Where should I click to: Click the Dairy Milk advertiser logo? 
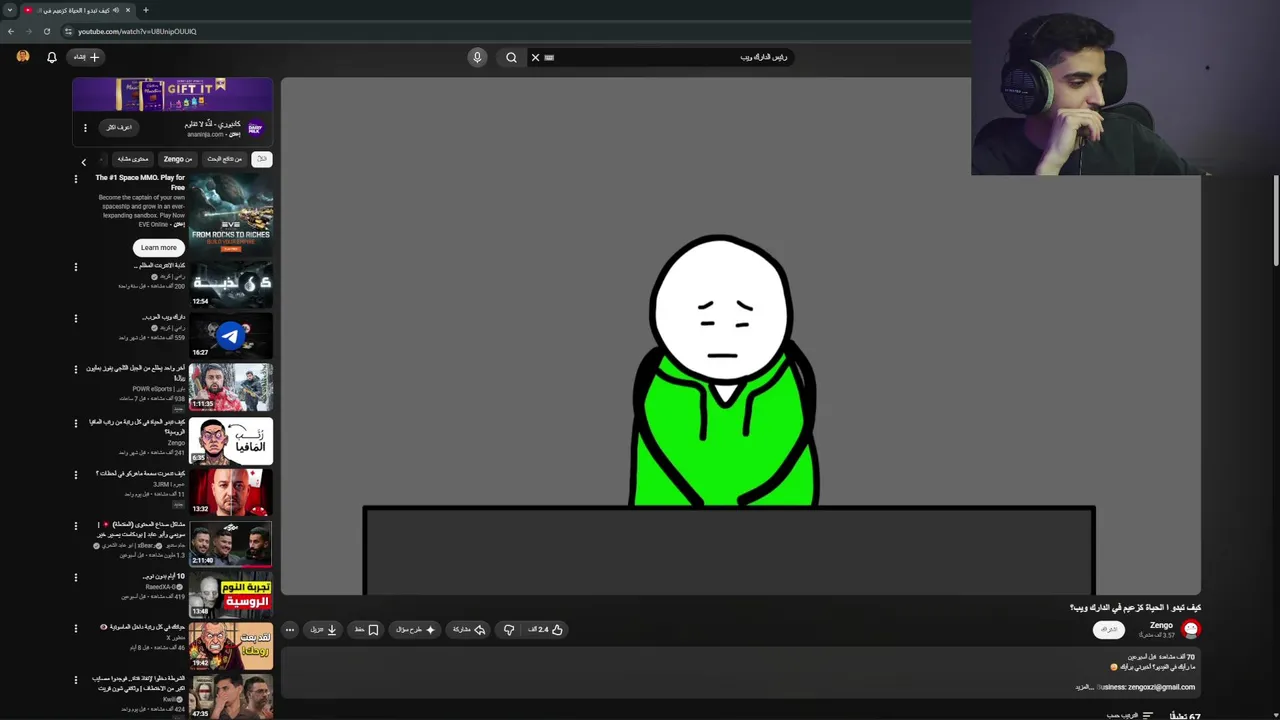tap(255, 129)
